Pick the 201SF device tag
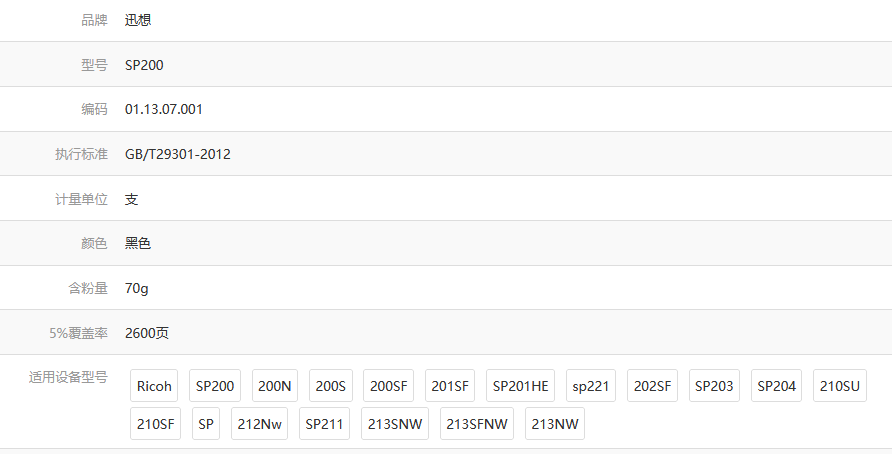Image resolution: width=892 pixels, height=454 pixels. pyautogui.click(x=450, y=386)
